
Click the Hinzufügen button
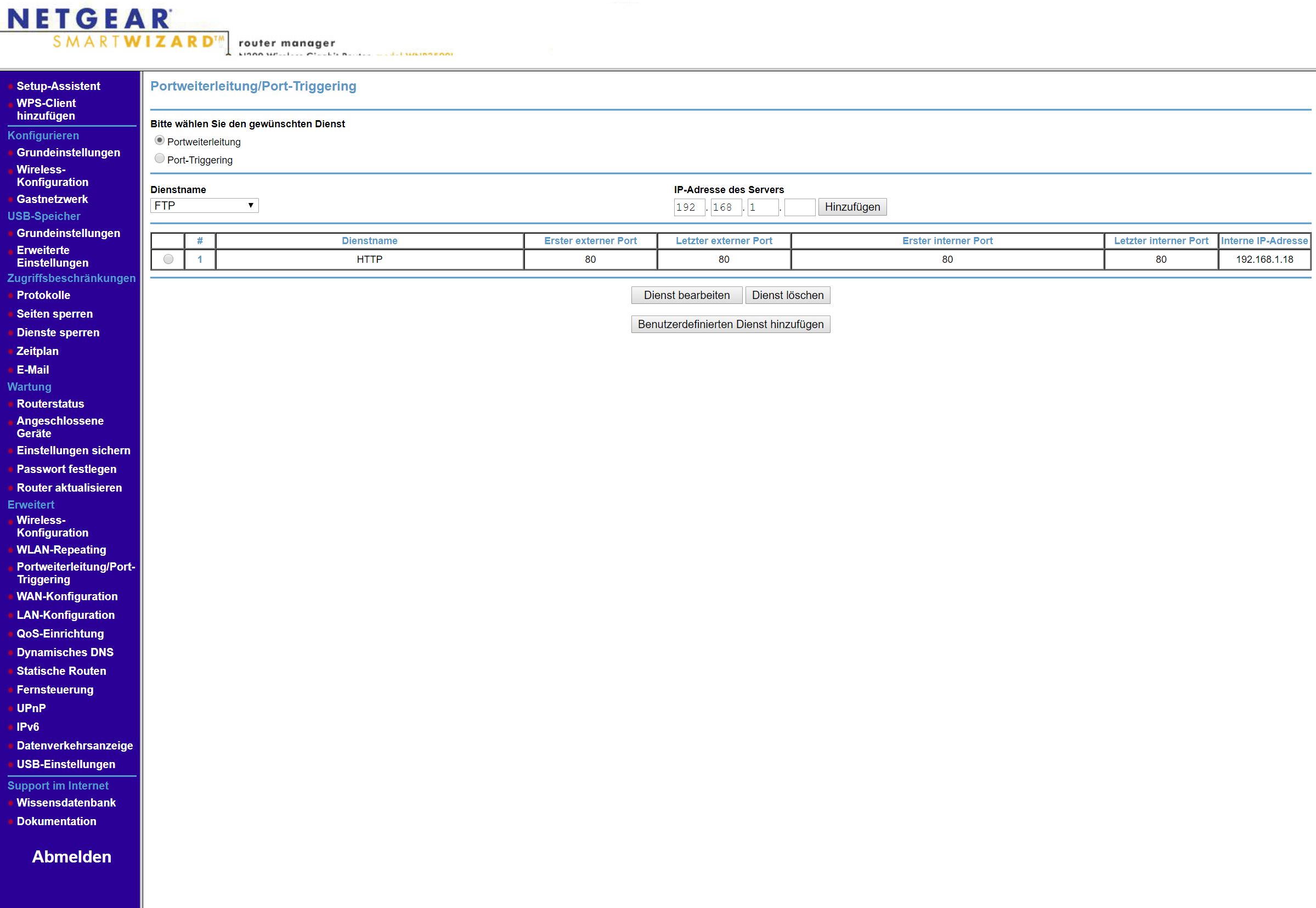(x=852, y=207)
